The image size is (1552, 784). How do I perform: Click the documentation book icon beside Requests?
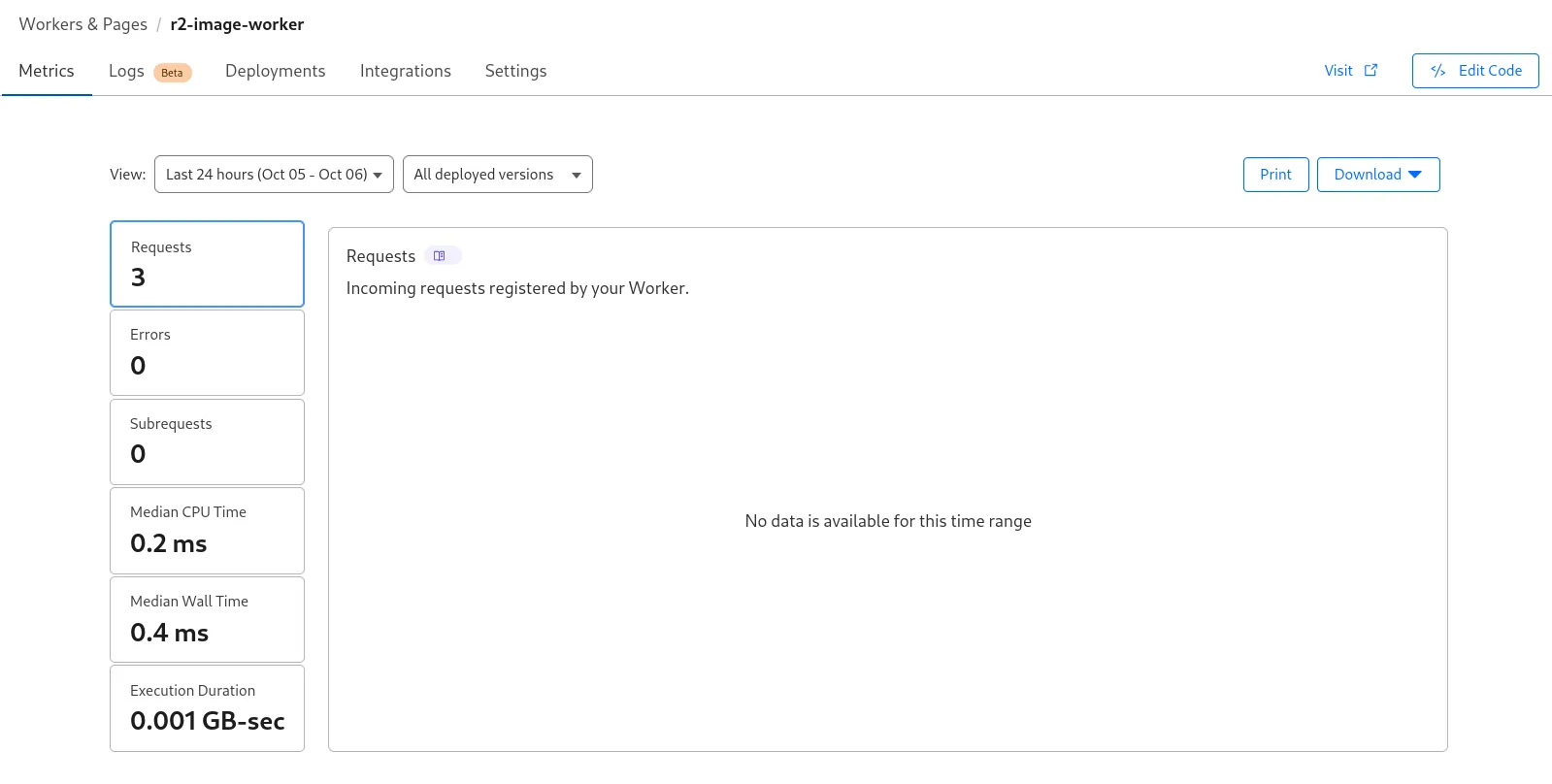[440, 256]
